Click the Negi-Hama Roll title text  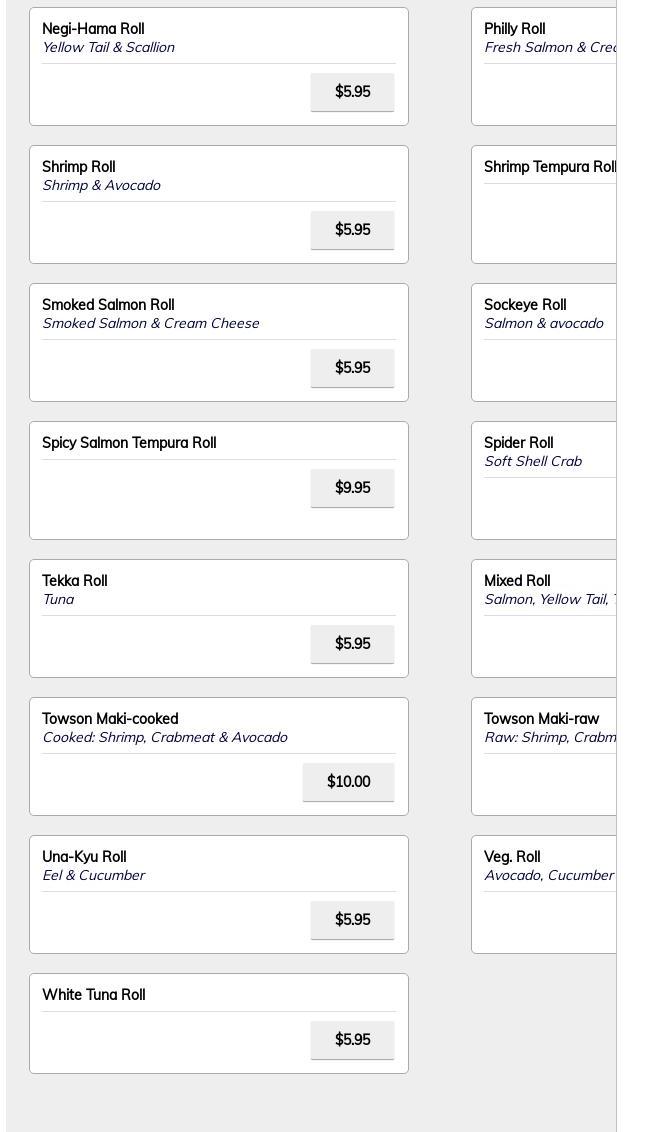[x=93, y=29]
